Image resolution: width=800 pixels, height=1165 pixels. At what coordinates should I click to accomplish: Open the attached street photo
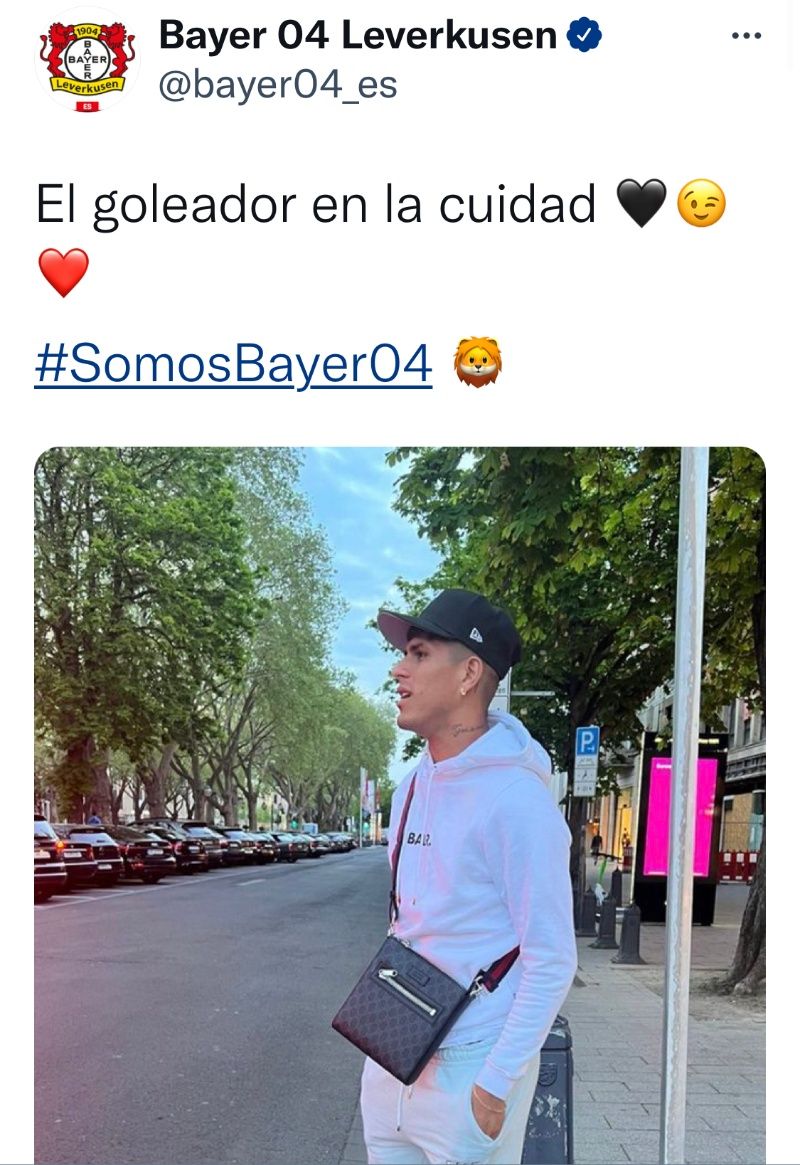click(400, 805)
